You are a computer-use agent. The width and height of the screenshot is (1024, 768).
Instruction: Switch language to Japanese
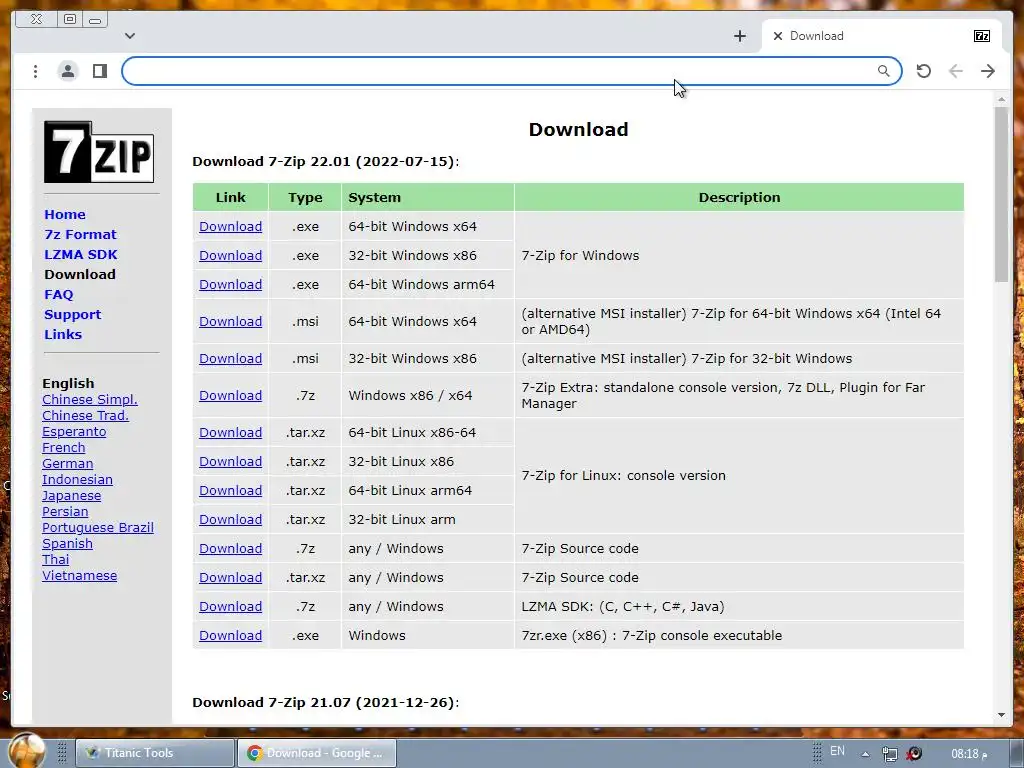click(71, 496)
